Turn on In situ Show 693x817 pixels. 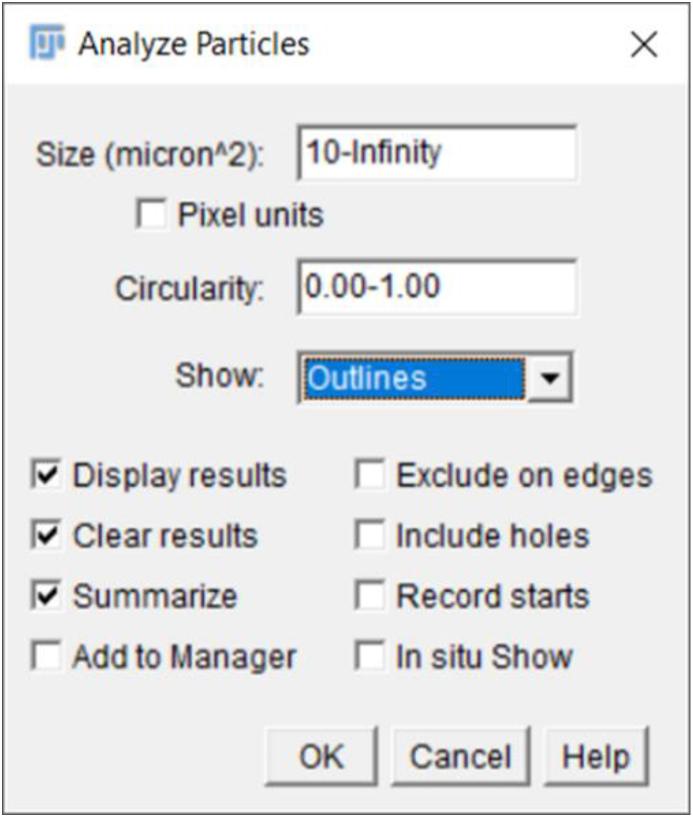[370, 656]
